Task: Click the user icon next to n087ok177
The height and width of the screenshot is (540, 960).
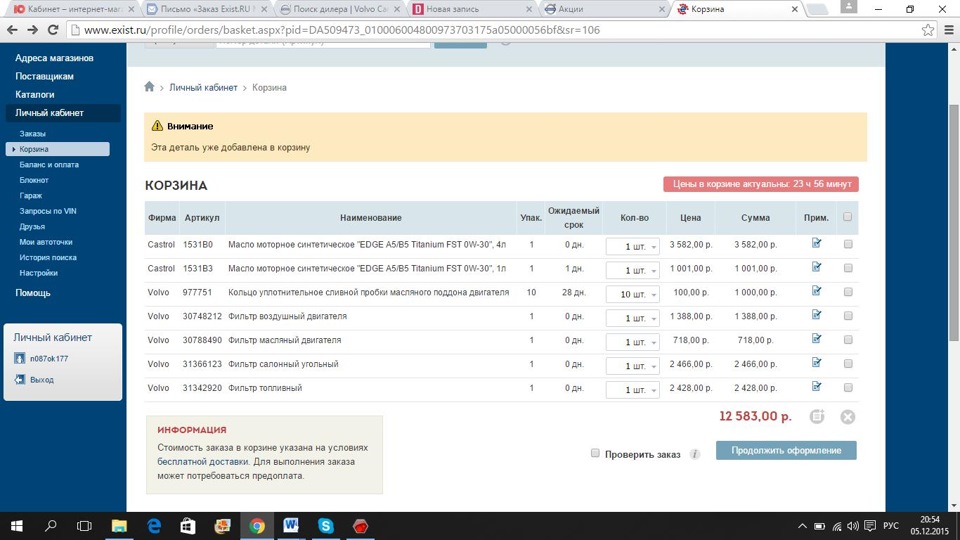Action: pyautogui.click(x=20, y=358)
